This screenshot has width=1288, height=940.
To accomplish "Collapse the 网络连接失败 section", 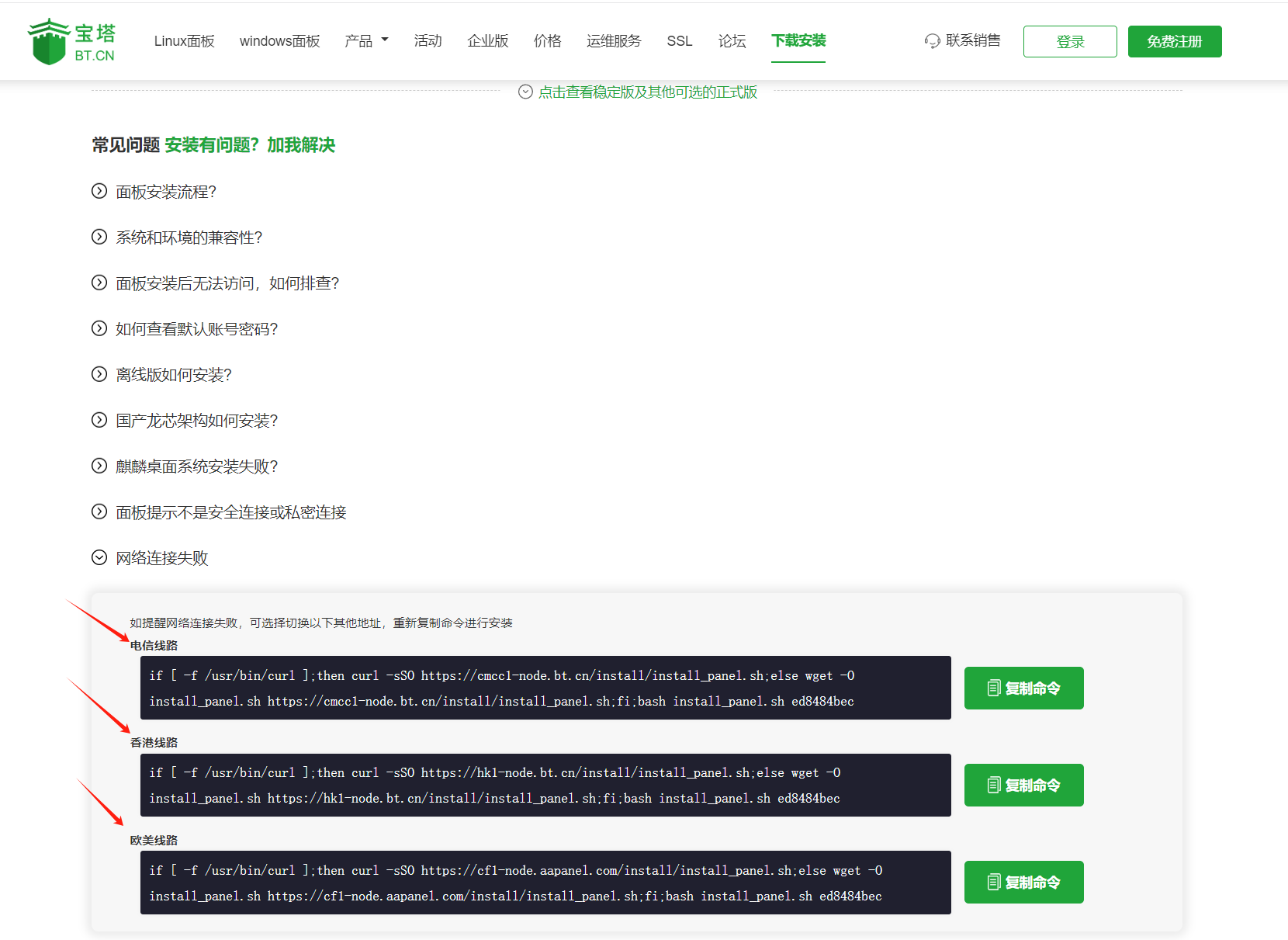I will pos(162,558).
